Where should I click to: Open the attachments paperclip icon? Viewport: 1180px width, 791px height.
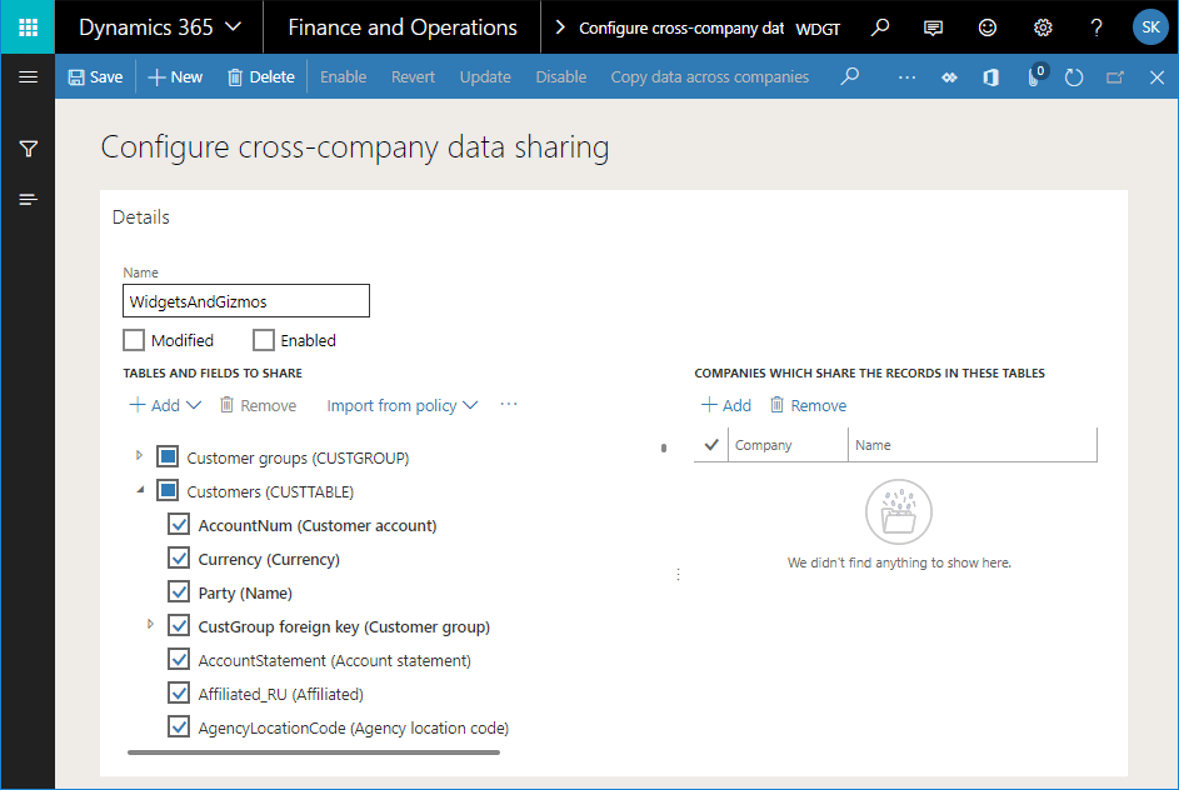(x=1033, y=78)
